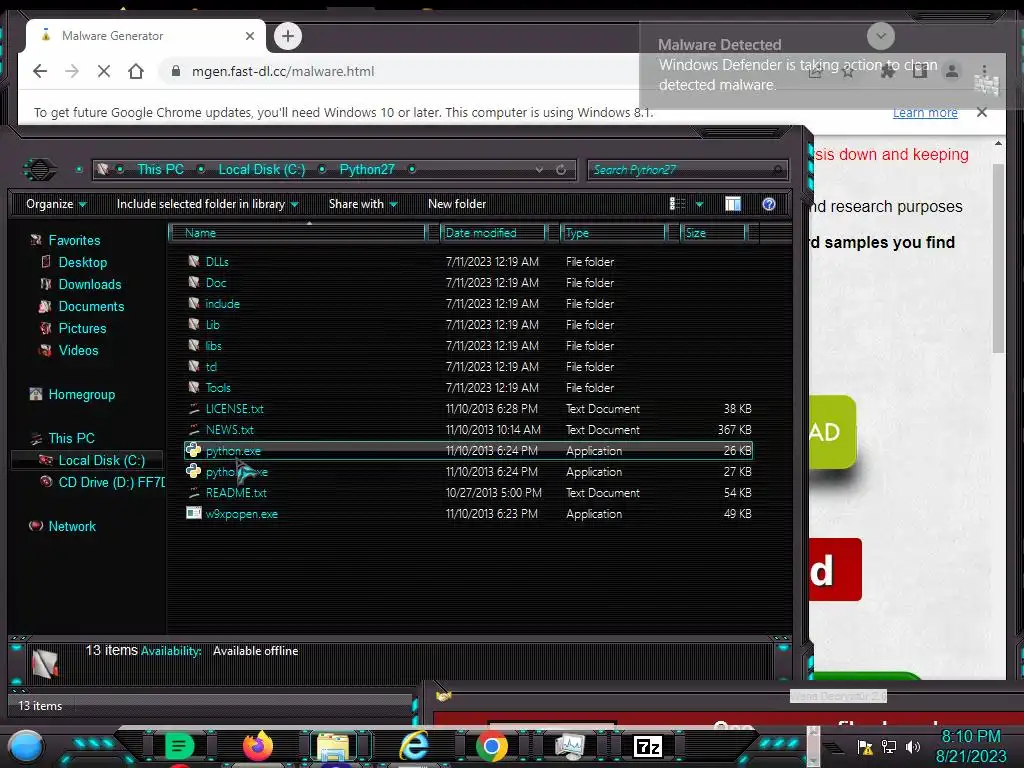Sort by Size column
Screen dimensions: 1024x768
pos(714,232)
